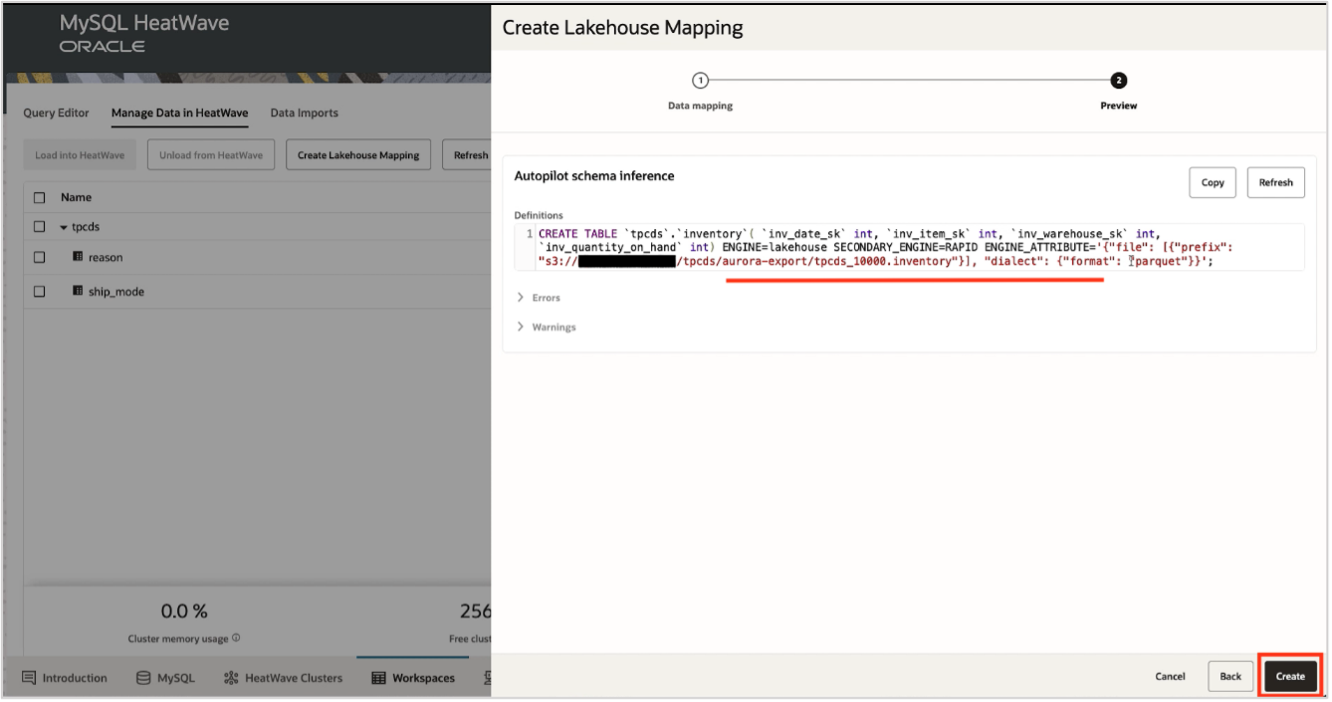
Task: Switch to the Query Editor tab
Action: click(x=55, y=112)
